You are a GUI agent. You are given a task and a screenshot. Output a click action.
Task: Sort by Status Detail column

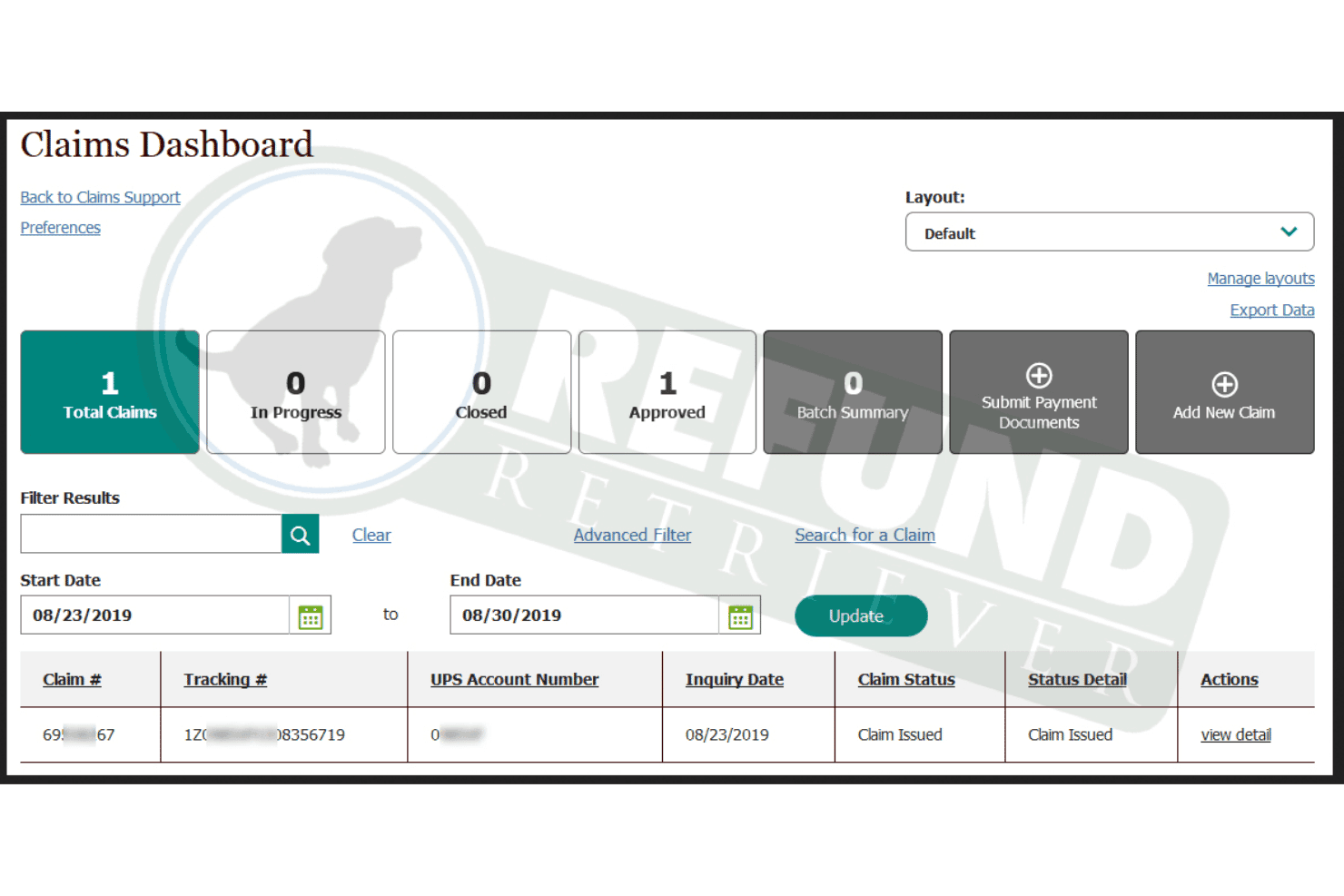[1077, 680]
